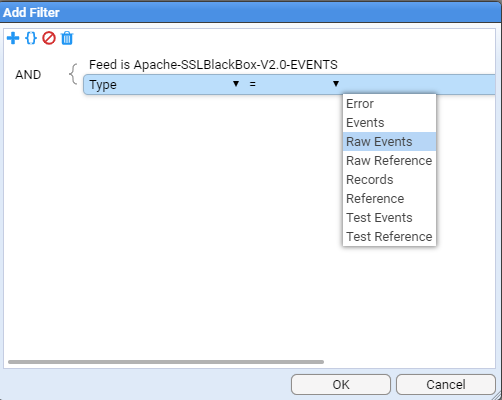Select the Feed is Apache-SSLBlackBox-V2.0-EVENTS term
The image size is (502, 400).
(213, 65)
